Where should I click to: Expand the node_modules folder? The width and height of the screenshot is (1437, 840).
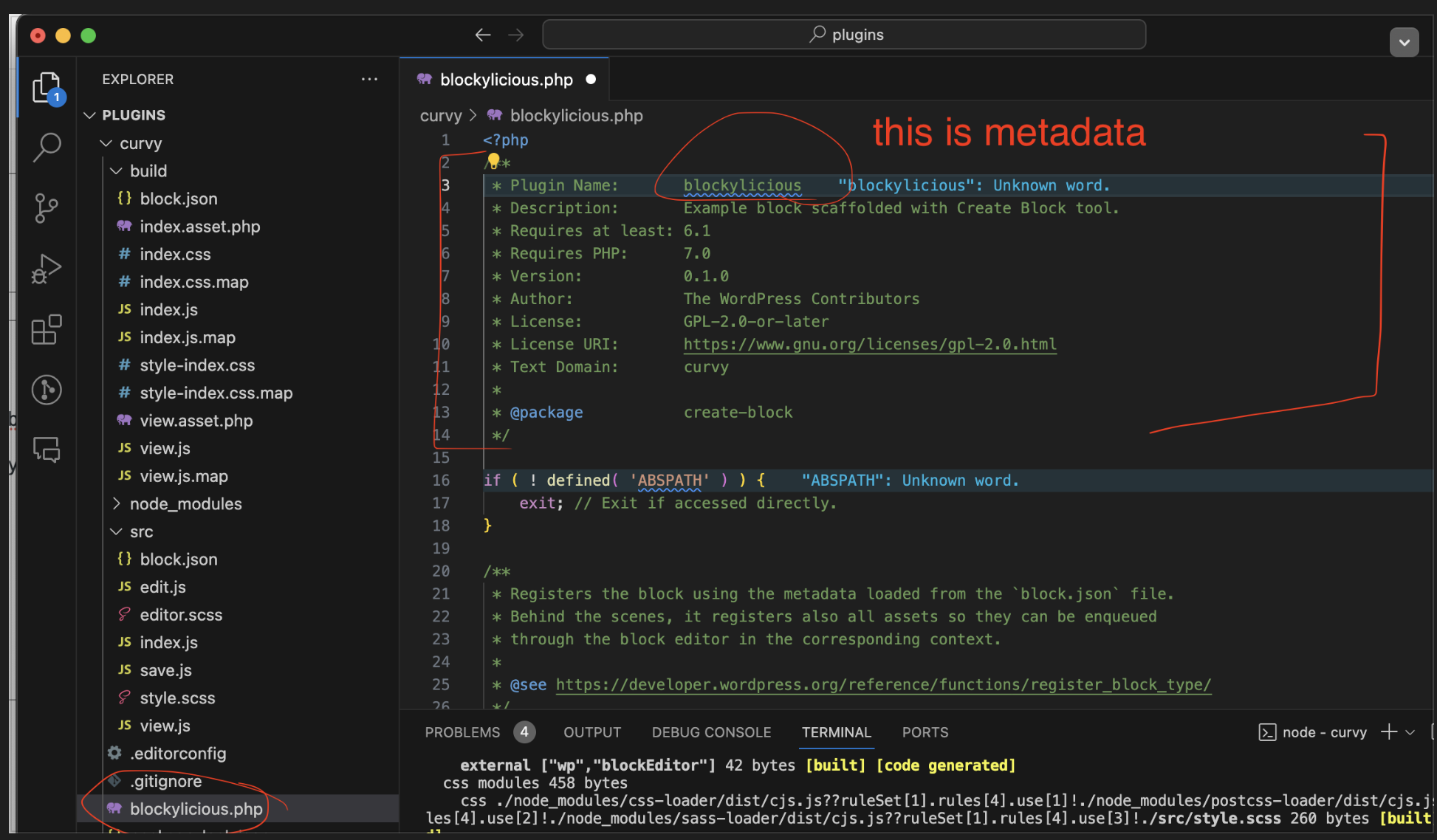coord(116,504)
